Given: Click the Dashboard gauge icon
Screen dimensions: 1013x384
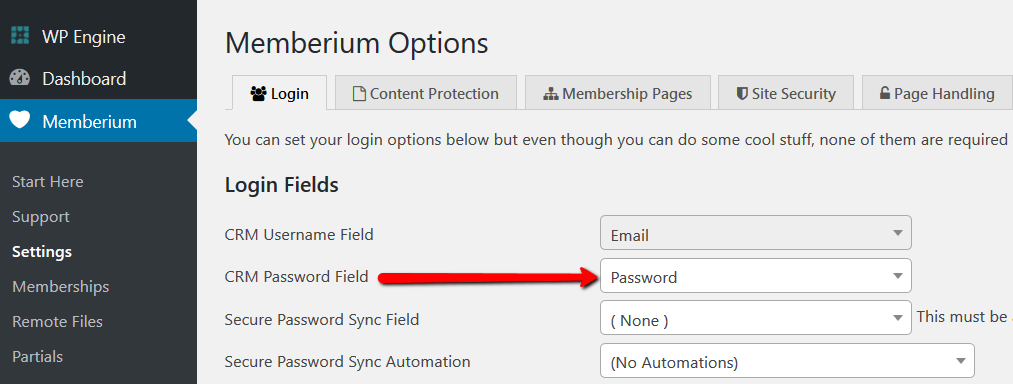Looking at the screenshot, I should tap(20, 78).
